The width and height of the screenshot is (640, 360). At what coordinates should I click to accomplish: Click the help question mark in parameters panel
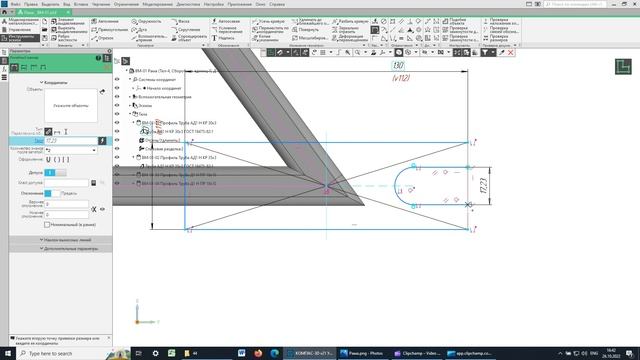tap(98, 58)
